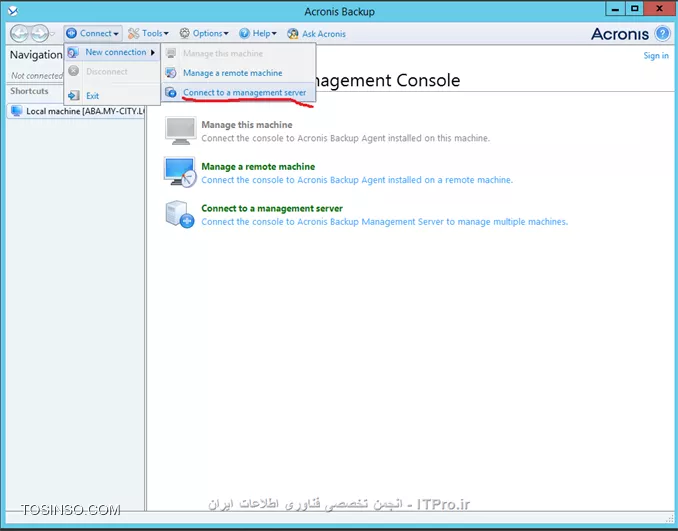Click the Tools wrench icon
Viewport: 678px width, 531px height.
[x=134, y=33]
